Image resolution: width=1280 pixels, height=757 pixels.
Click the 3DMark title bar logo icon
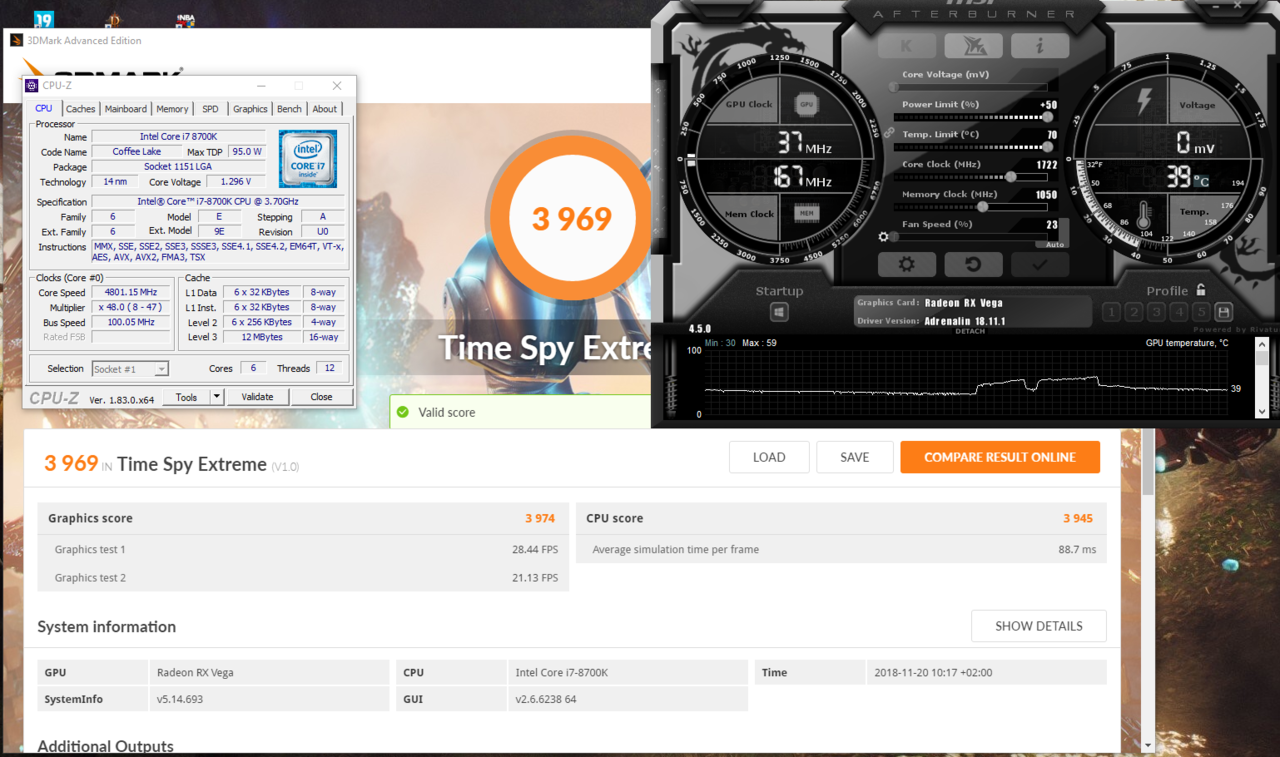pyautogui.click(x=16, y=41)
